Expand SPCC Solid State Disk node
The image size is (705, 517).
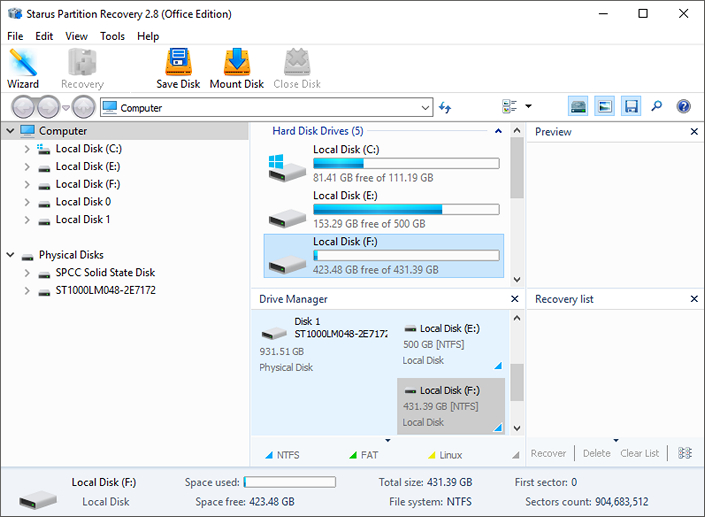point(27,273)
